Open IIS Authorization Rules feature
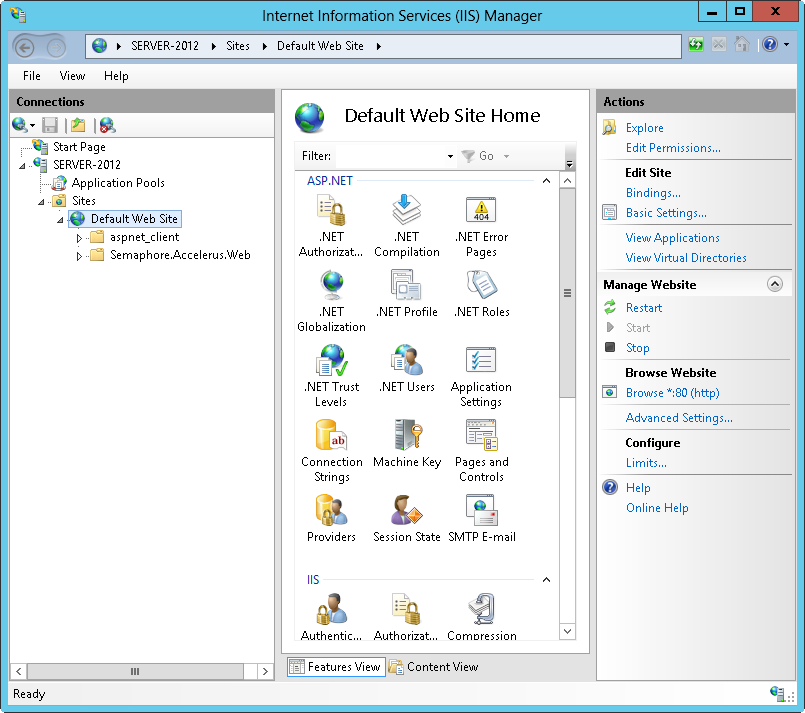The width and height of the screenshot is (805, 713). pyautogui.click(x=406, y=617)
